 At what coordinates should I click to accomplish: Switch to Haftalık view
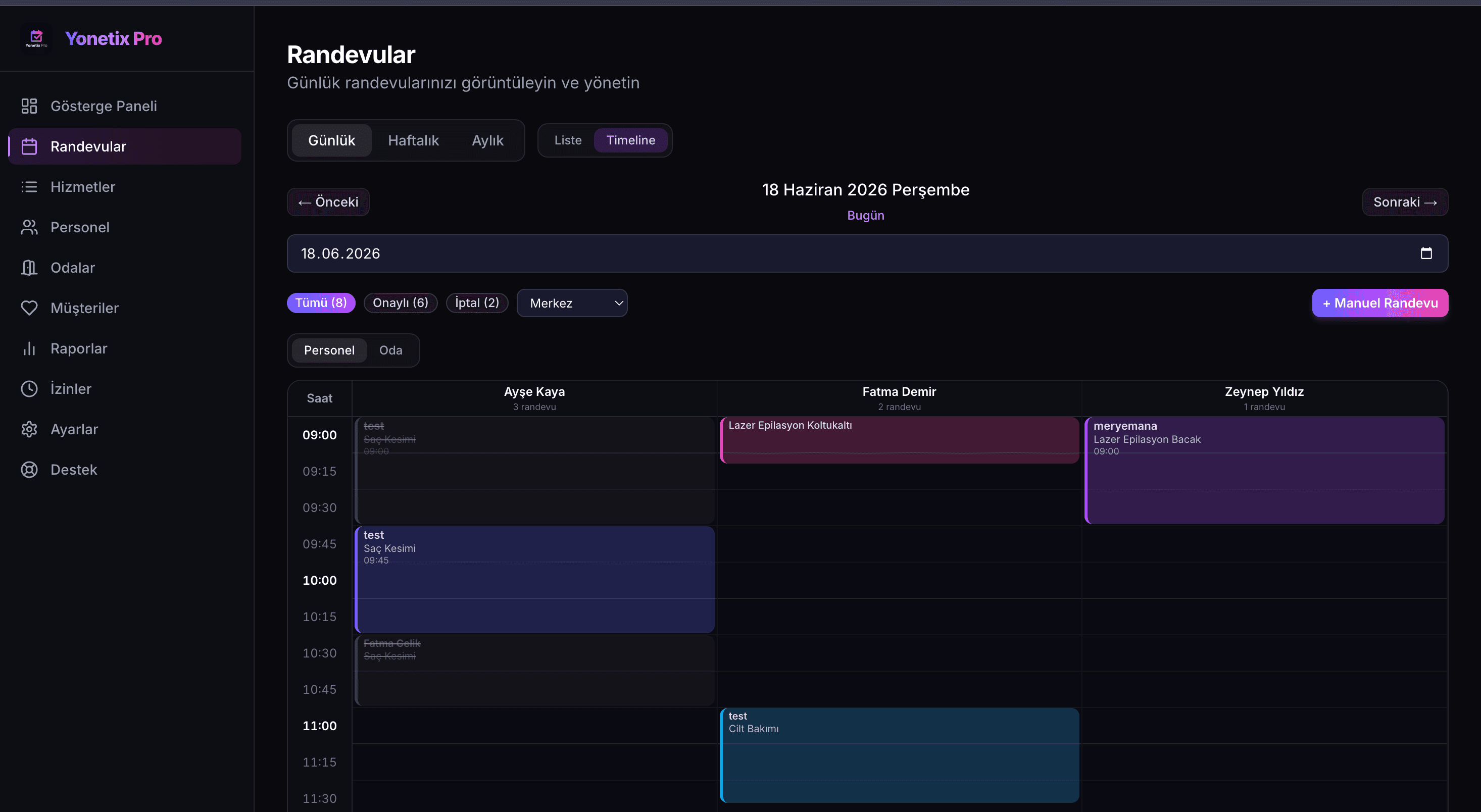[413, 140]
